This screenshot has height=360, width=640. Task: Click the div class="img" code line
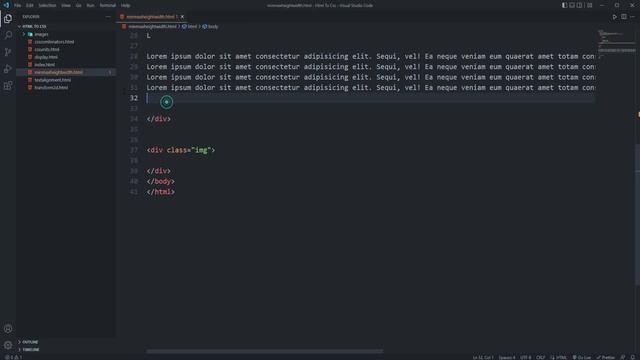[x=181, y=150]
